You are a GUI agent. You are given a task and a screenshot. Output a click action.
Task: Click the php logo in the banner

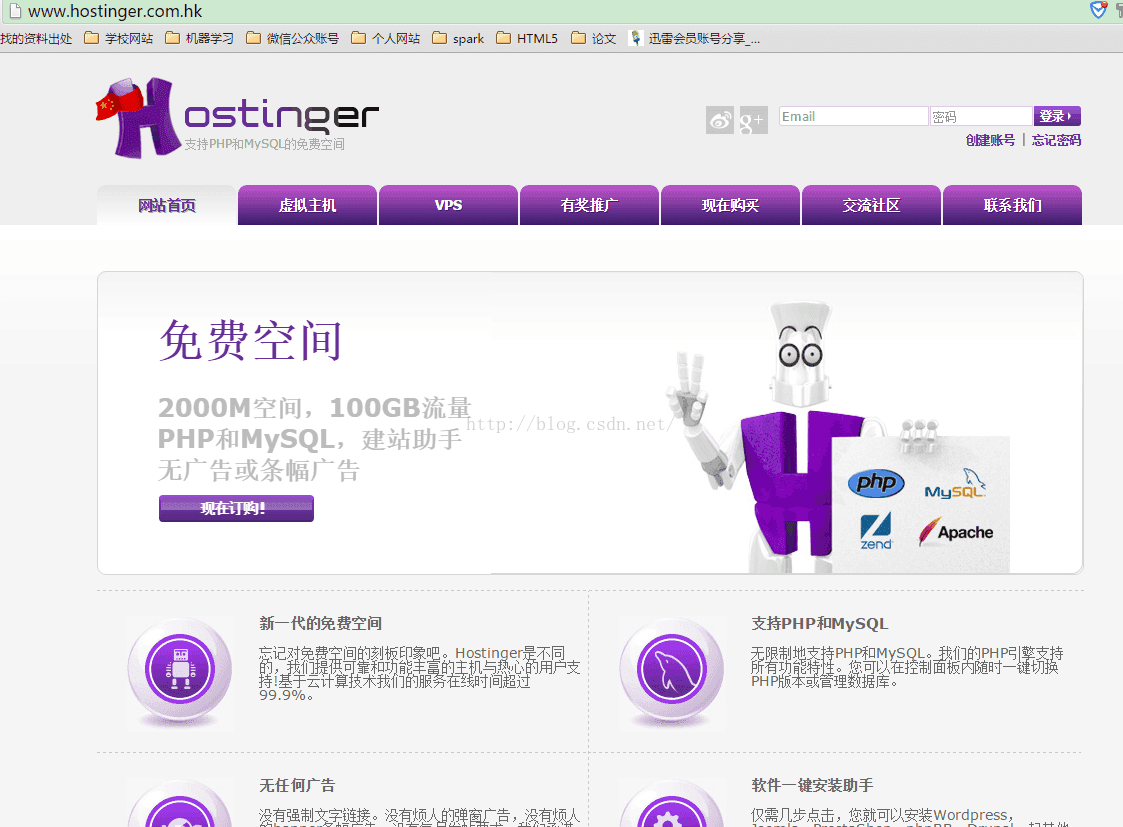click(876, 483)
